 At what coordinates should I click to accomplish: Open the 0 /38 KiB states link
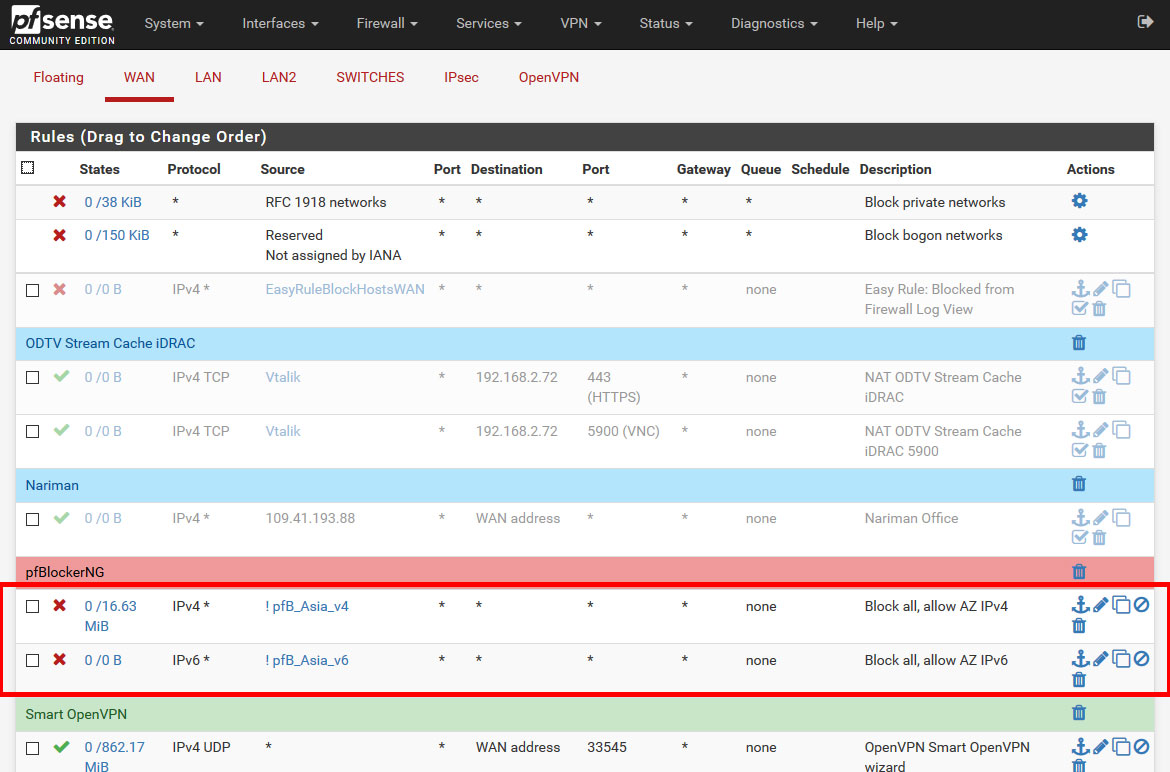click(113, 202)
